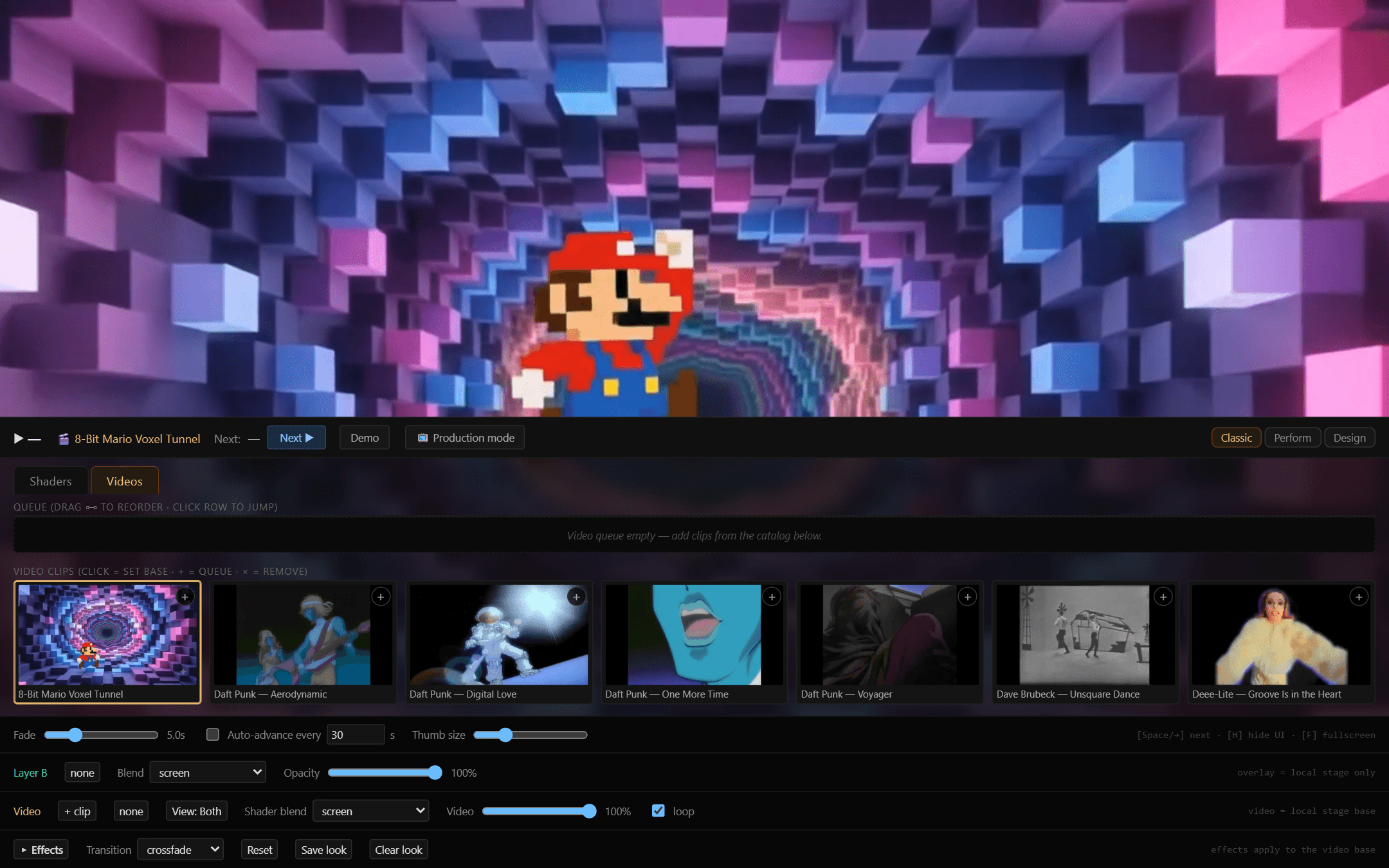Select the Videos tab
Image resolution: width=1389 pixels, height=868 pixels.
(x=124, y=481)
